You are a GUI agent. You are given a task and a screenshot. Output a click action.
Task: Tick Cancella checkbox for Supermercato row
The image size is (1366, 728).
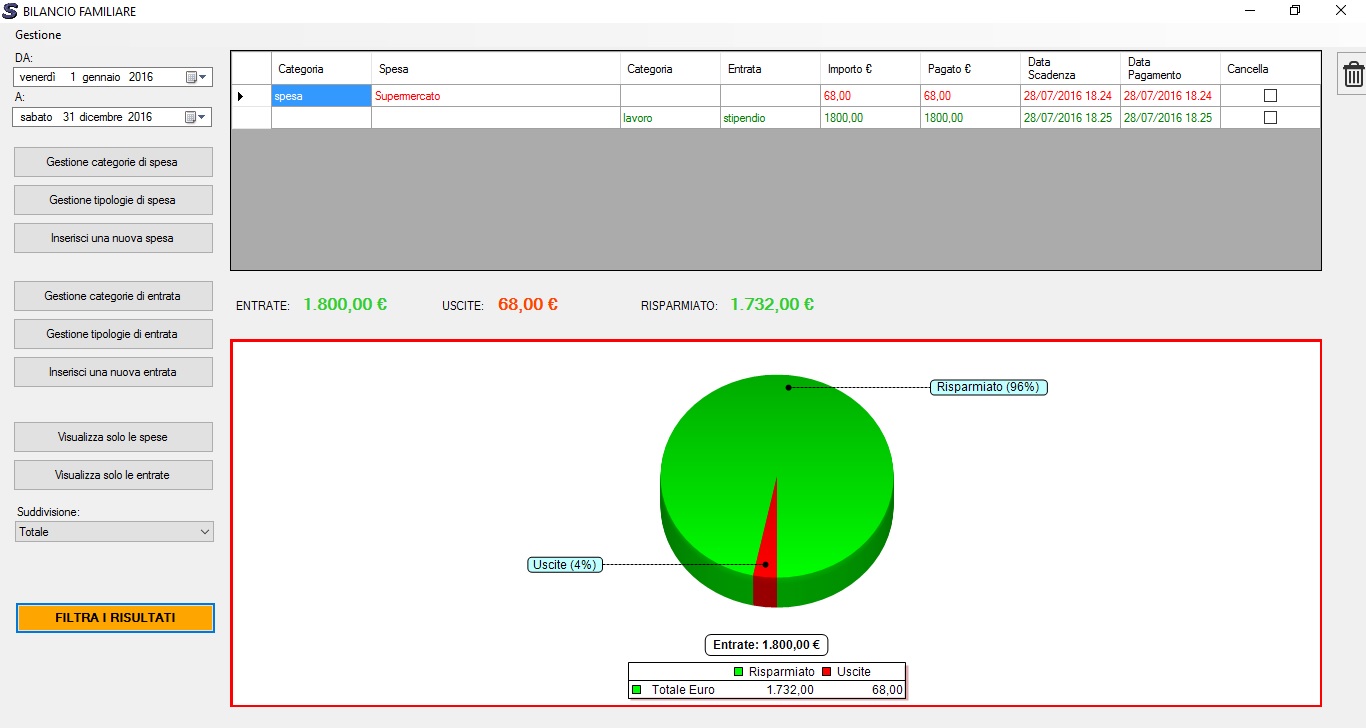coord(1271,96)
